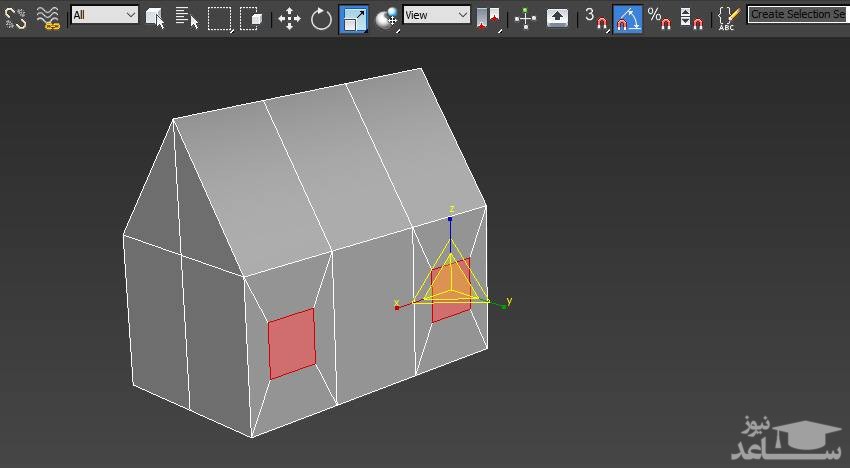Expand the Rectangular Selection Region flyout

[x=220, y=18]
